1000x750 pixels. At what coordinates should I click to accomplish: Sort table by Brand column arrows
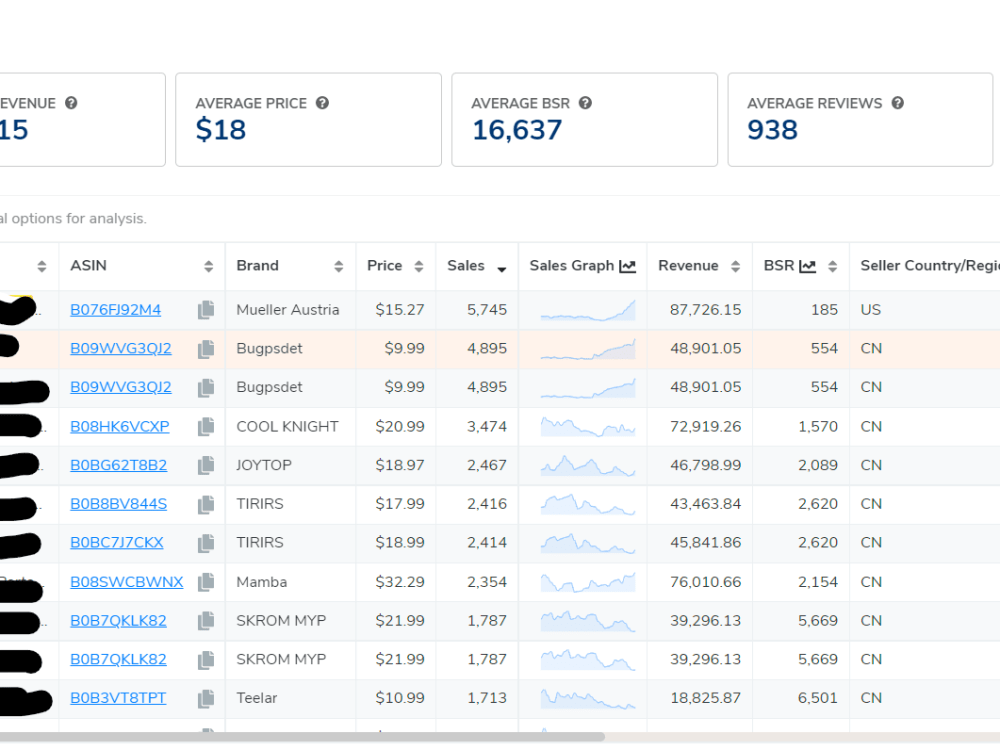[x=339, y=267]
